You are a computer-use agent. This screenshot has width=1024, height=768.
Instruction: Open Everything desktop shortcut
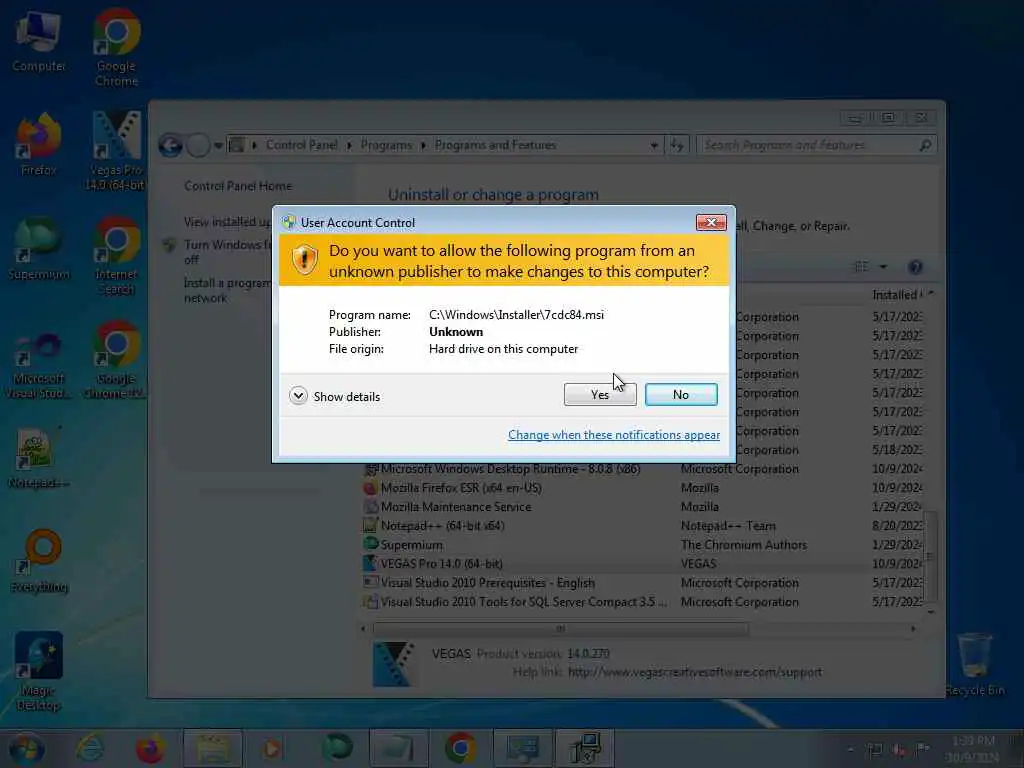pyautogui.click(x=40, y=562)
